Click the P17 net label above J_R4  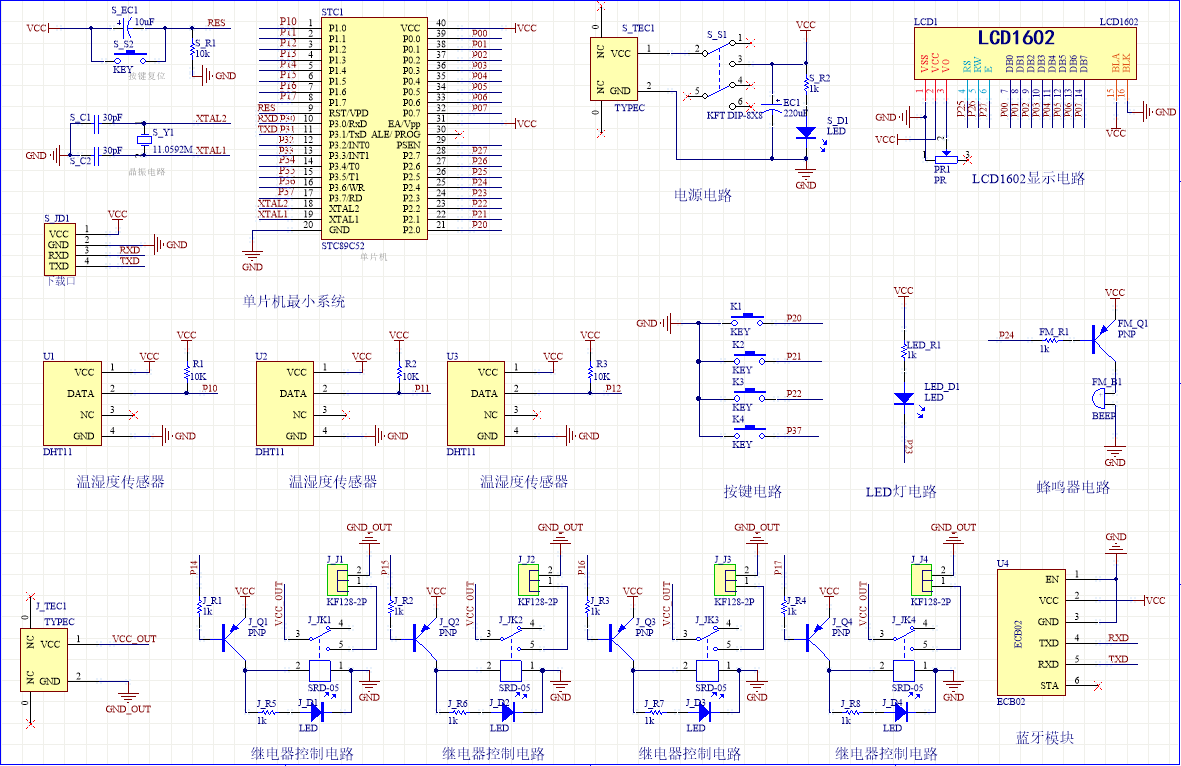pos(778,567)
